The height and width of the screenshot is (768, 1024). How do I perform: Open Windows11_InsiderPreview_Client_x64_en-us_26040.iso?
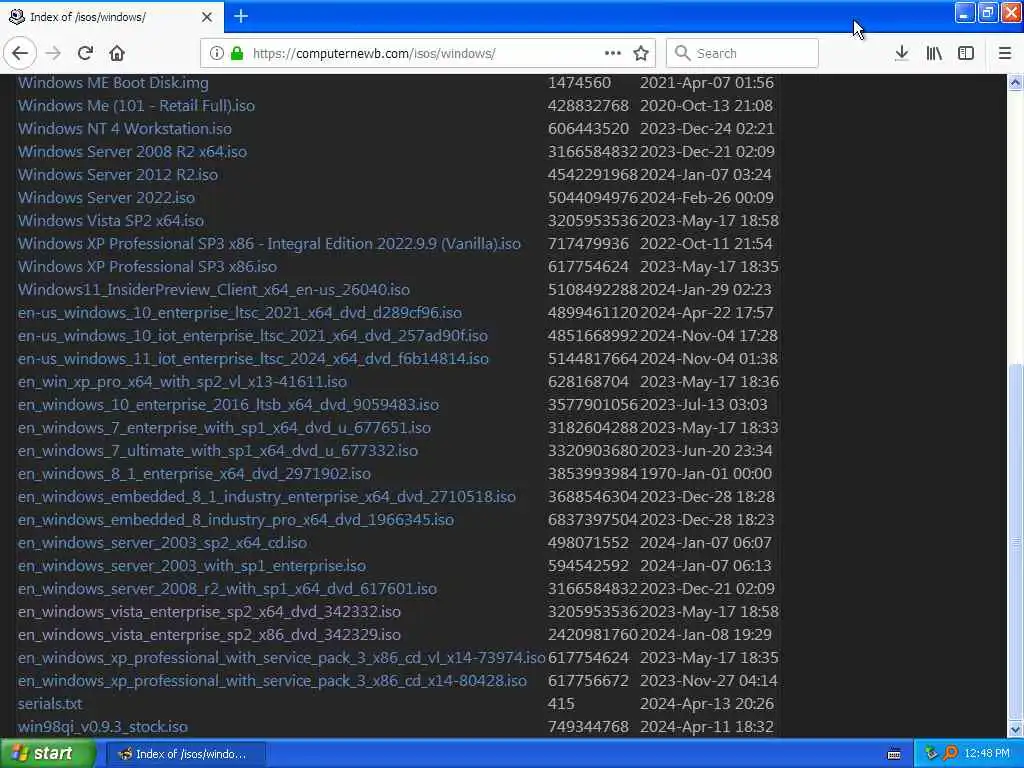click(214, 289)
